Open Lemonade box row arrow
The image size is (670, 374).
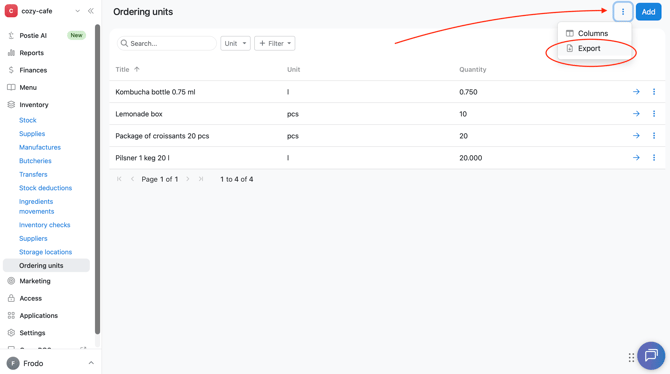tap(636, 114)
